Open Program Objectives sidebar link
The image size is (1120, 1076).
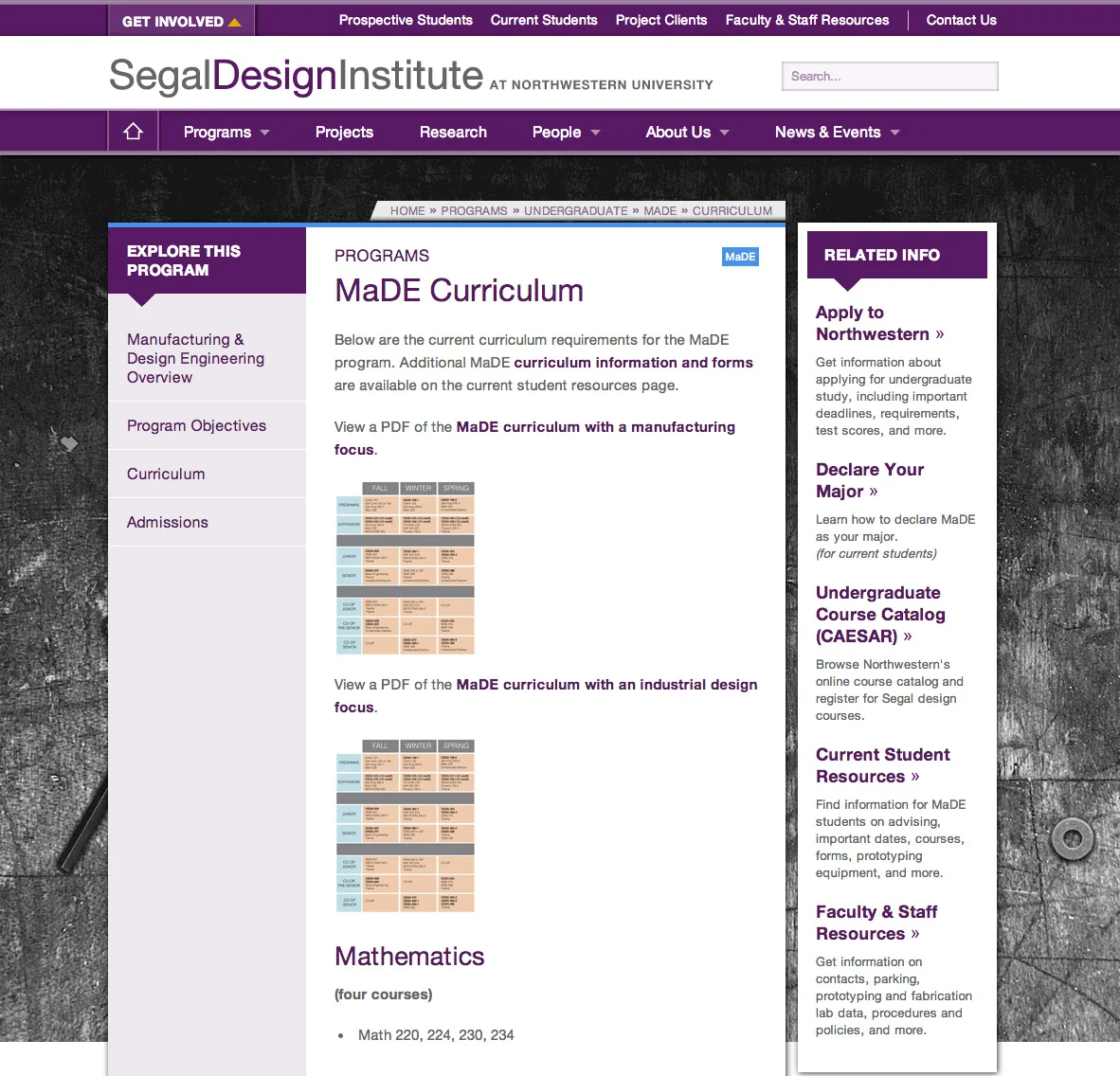(196, 425)
